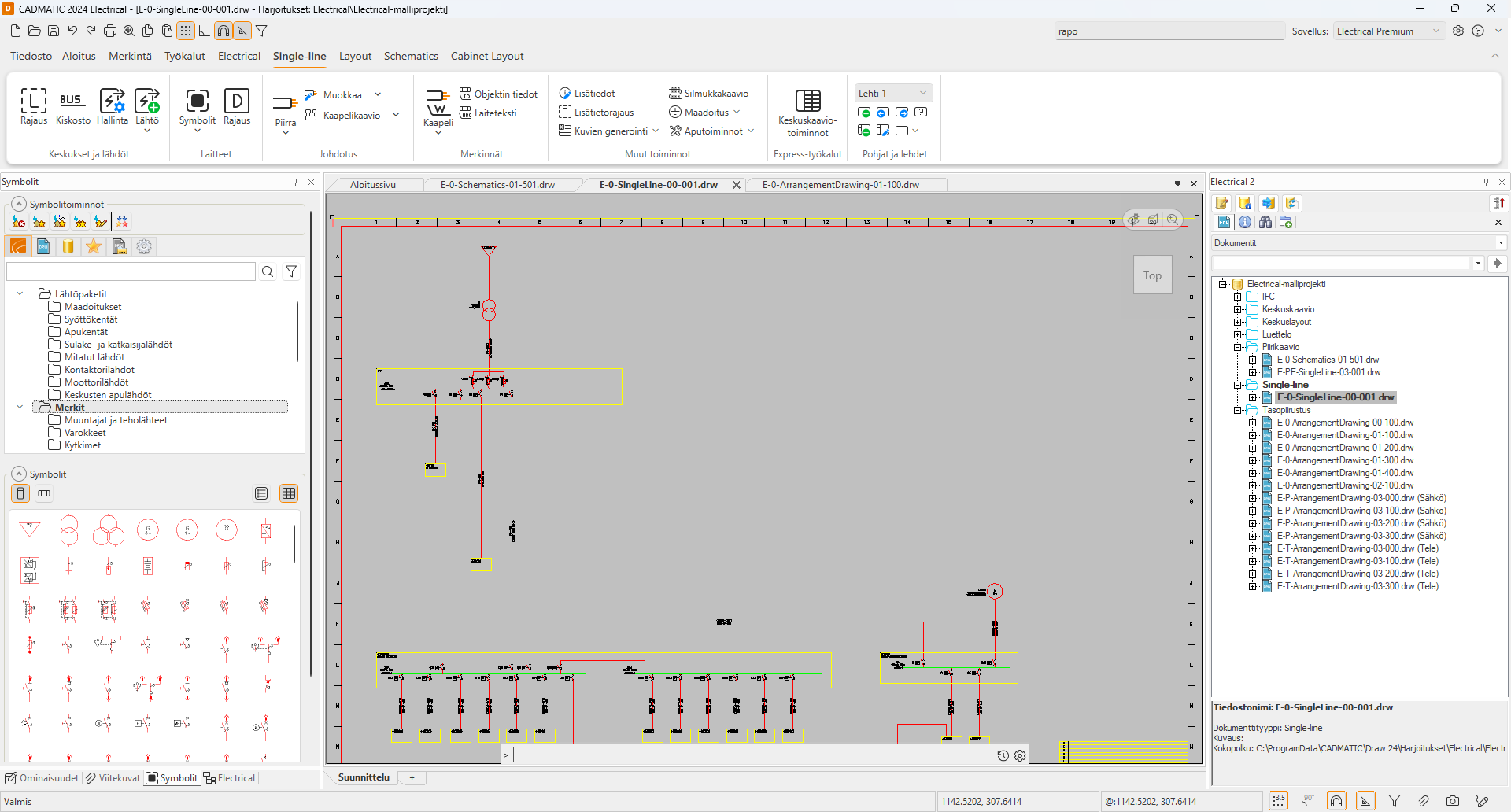1511x812 pixels.
Task: Toggle object snap in status bar
Action: pos(1336,801)
